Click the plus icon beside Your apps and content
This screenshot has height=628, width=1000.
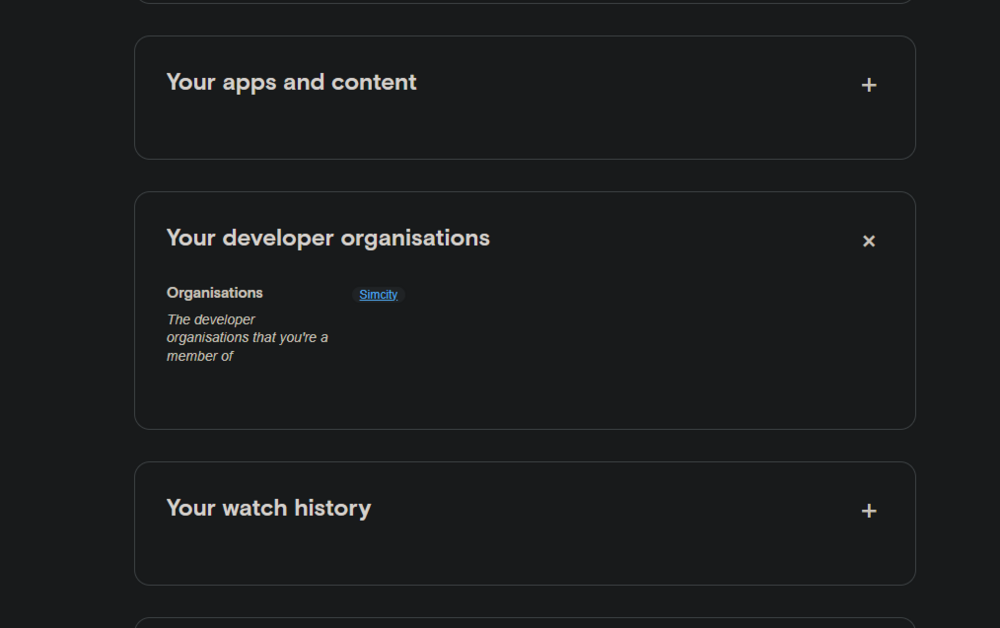click(x=869, y=85)
